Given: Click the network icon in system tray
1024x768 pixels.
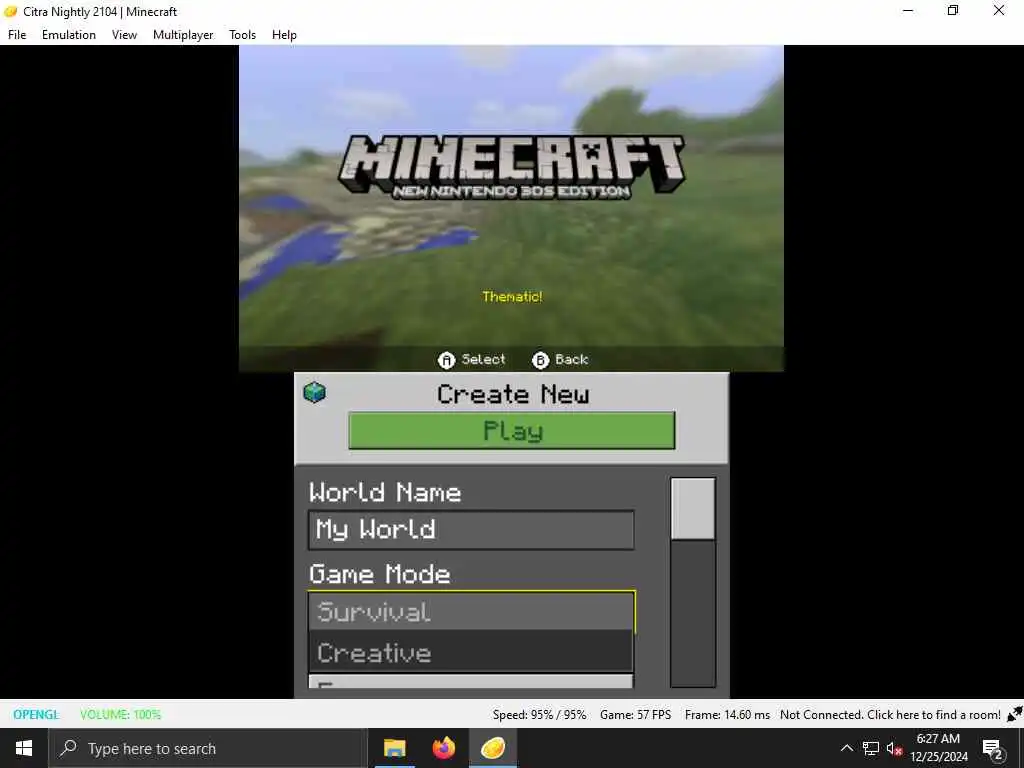Looking at the screenshot, I should (871, 748).
